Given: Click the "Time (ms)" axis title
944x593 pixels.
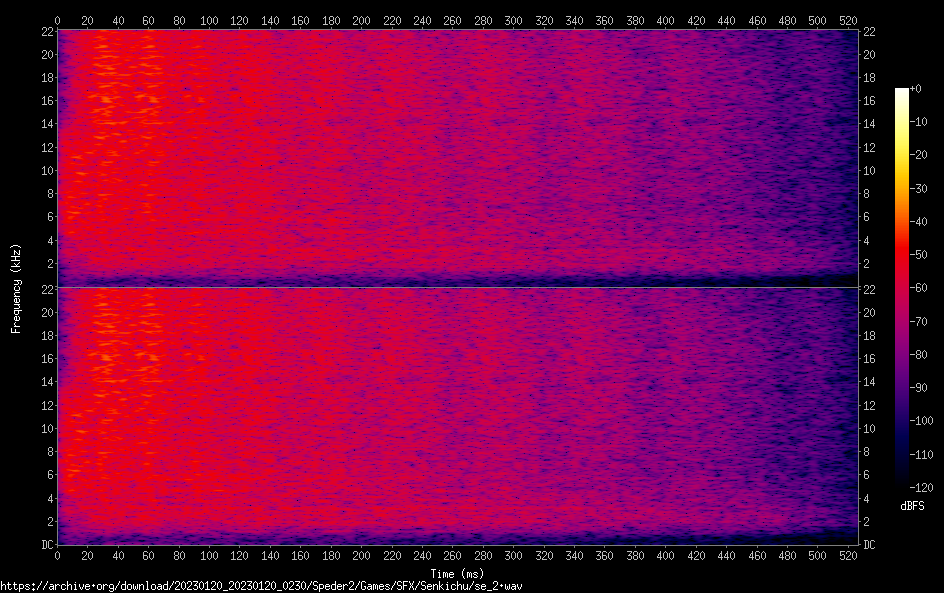Looking at the screenshot, I should click(457, 574).
